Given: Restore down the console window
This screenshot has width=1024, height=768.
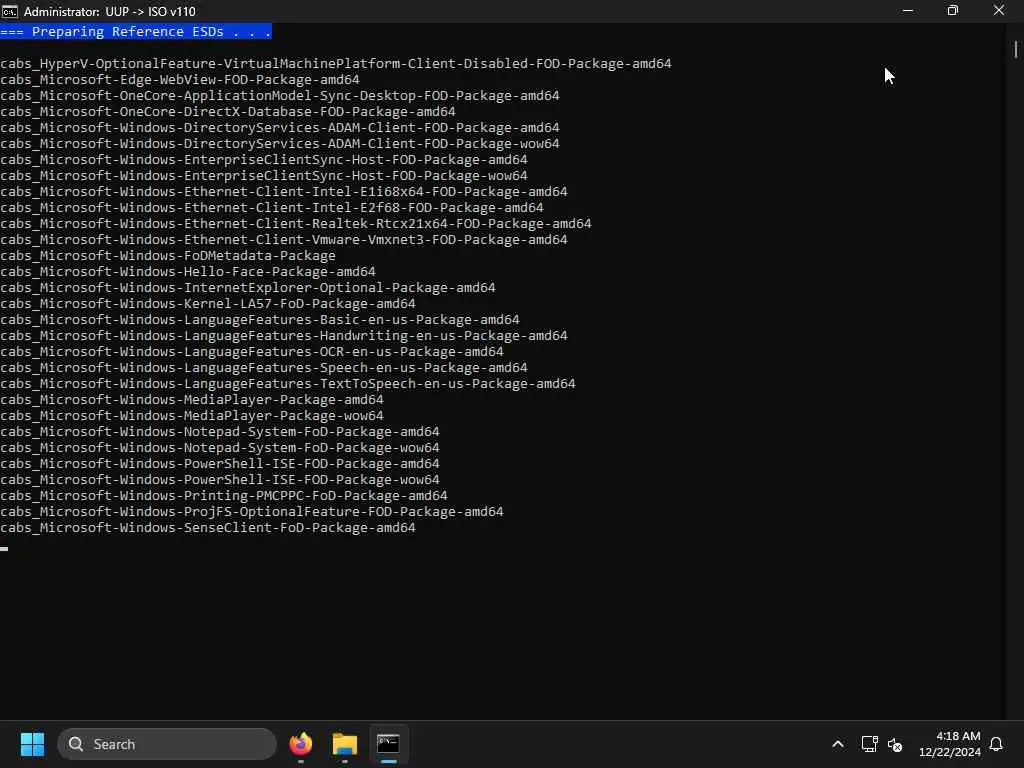Looking at the screenshot, I should [x=953, y=10].
